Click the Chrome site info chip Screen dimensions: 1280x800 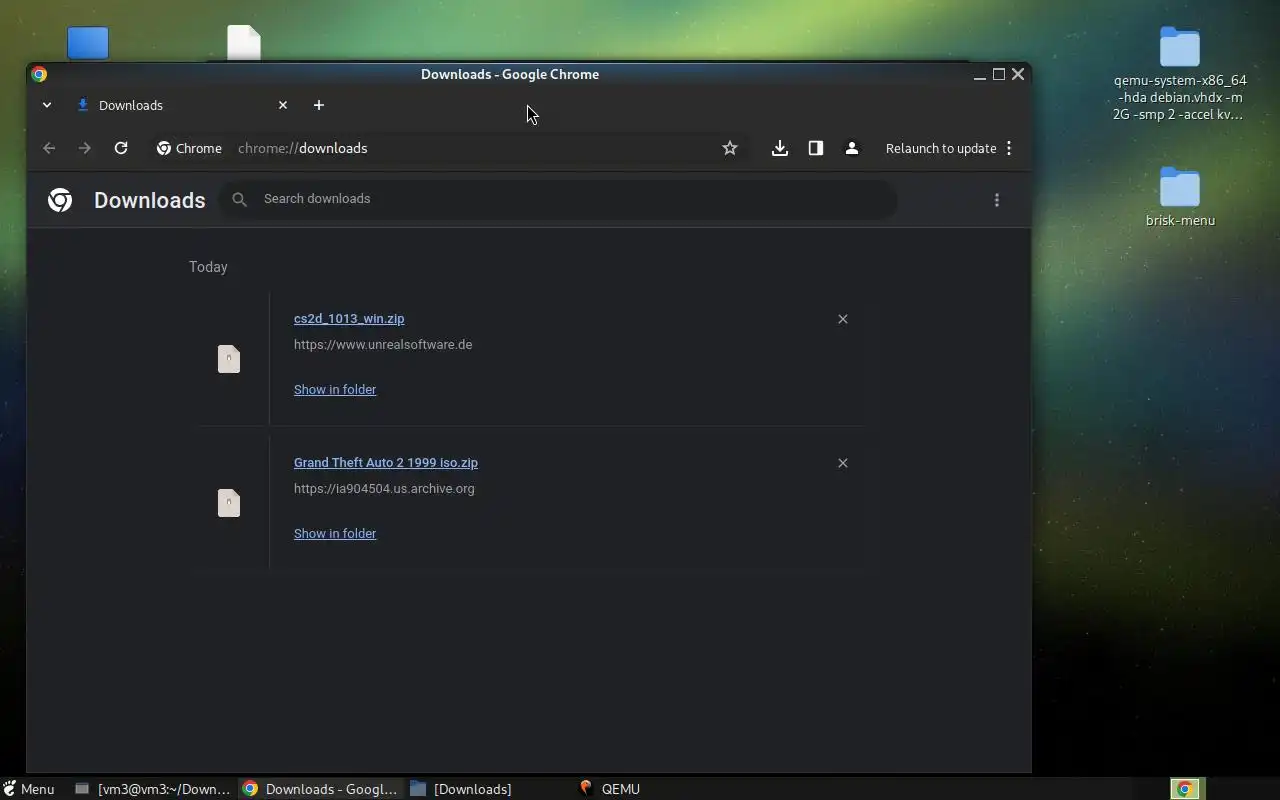click(189, 148)
